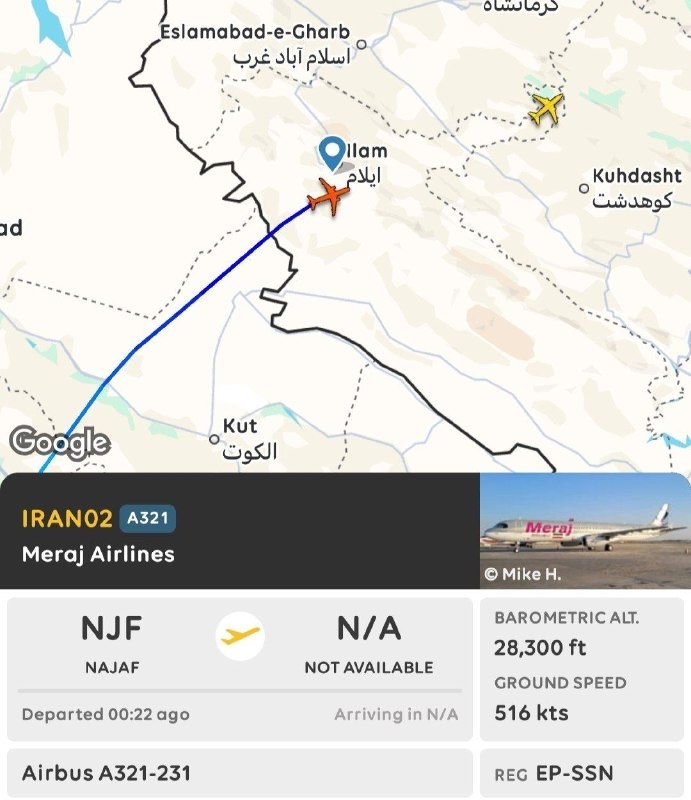Open the Airbus A321-231 aircraft row
Image resolution: width=691 pixels, height=800 pixels.
(x=240, y=773)
